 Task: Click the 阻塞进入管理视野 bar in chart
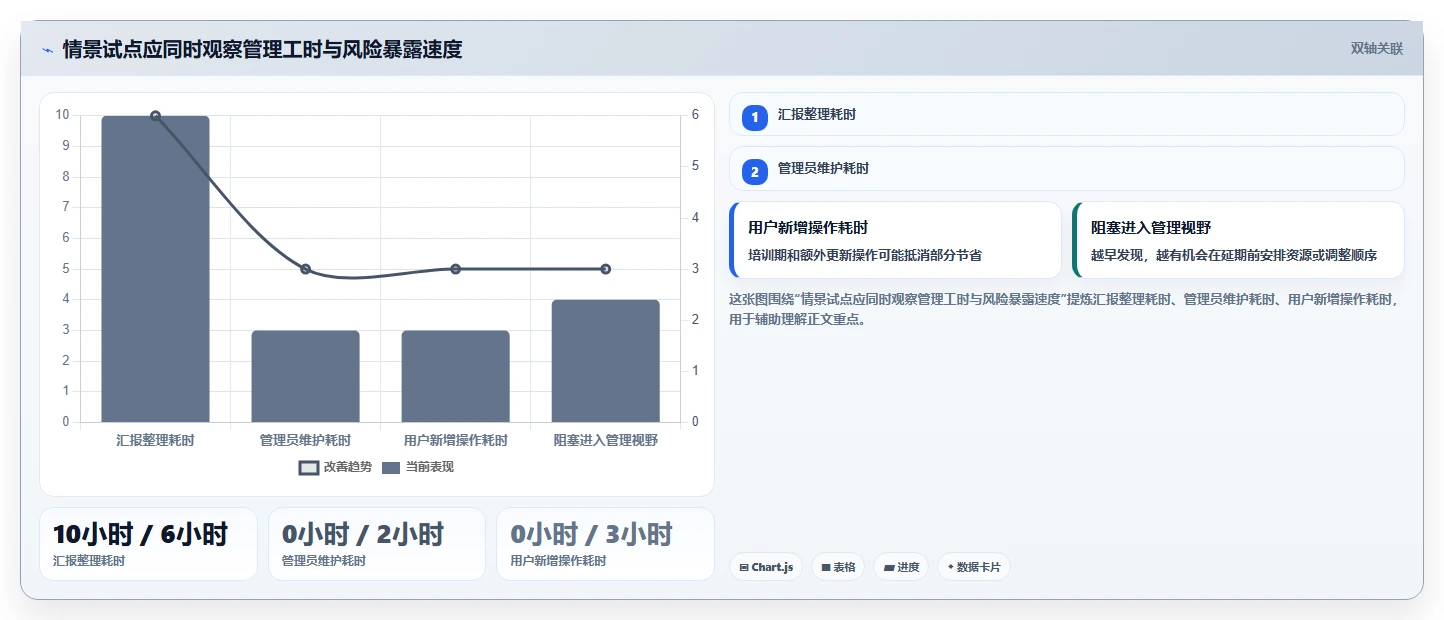click(x=605, y=361)
